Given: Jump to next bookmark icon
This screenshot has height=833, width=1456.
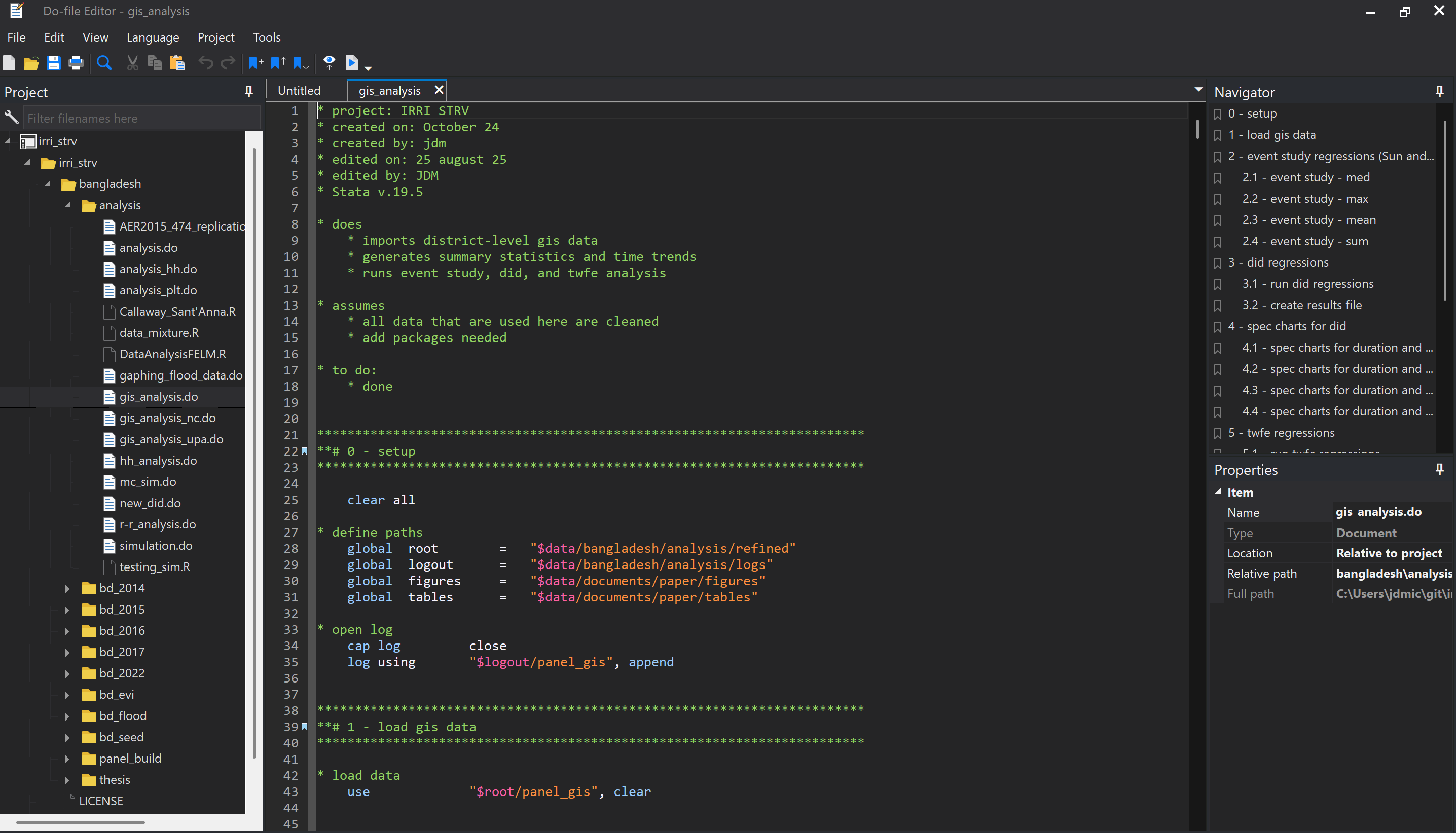Looking at the screenshot, I should point(301,63).
